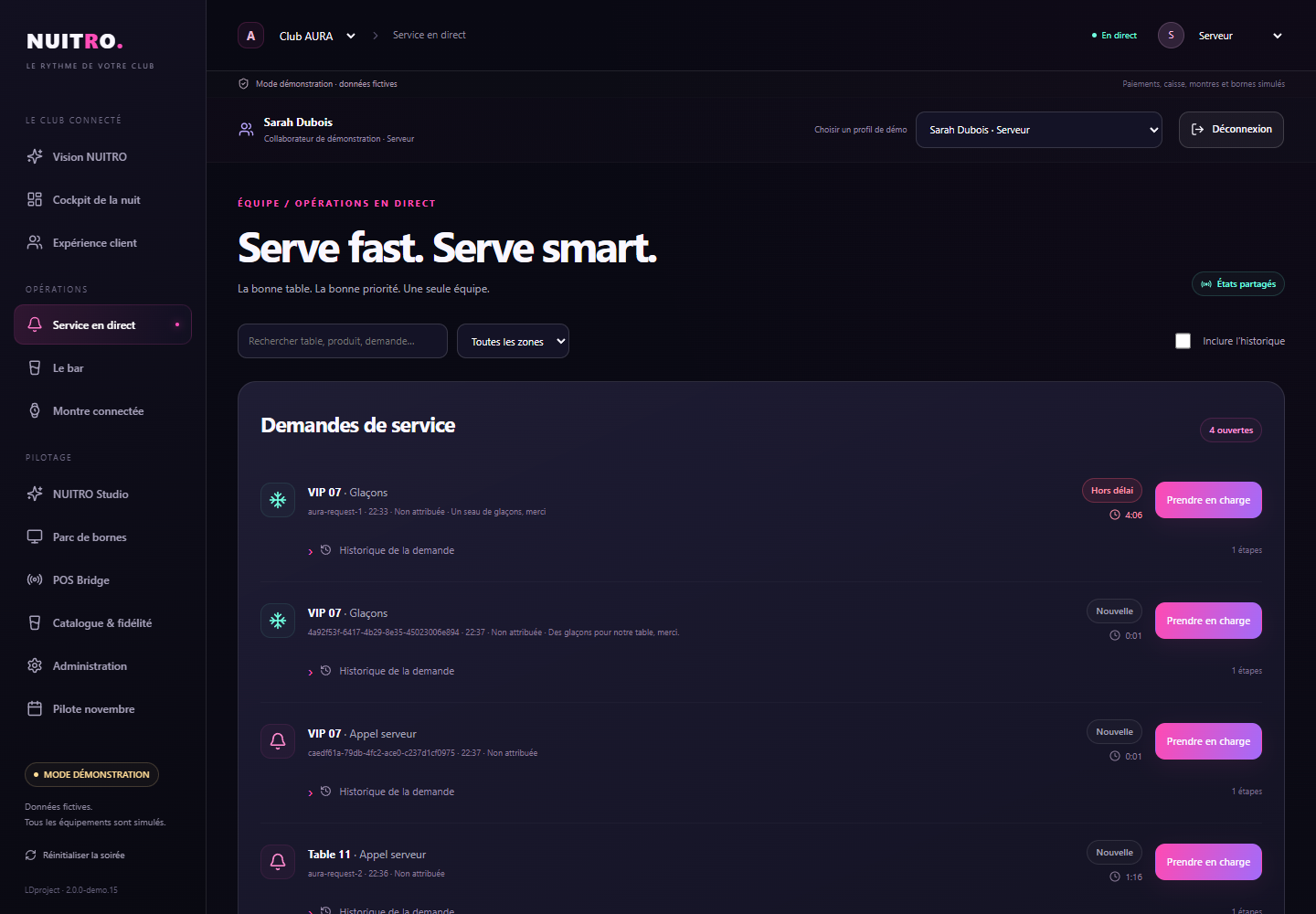1316x914 pixels.
Task: Click the États partagés pill
Action: (x=1238, y=284)
